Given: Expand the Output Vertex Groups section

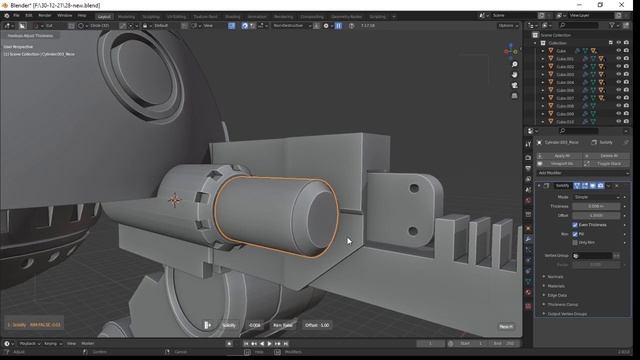Looking at the screenshot, I should 567,314.
